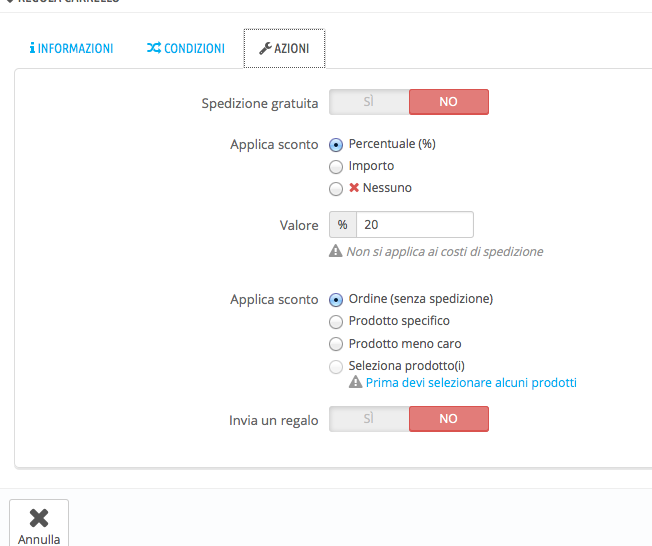Viewport: 652px width, 546px height.
Task: Click the X icon on Annulla button
Action: [39, 518]
